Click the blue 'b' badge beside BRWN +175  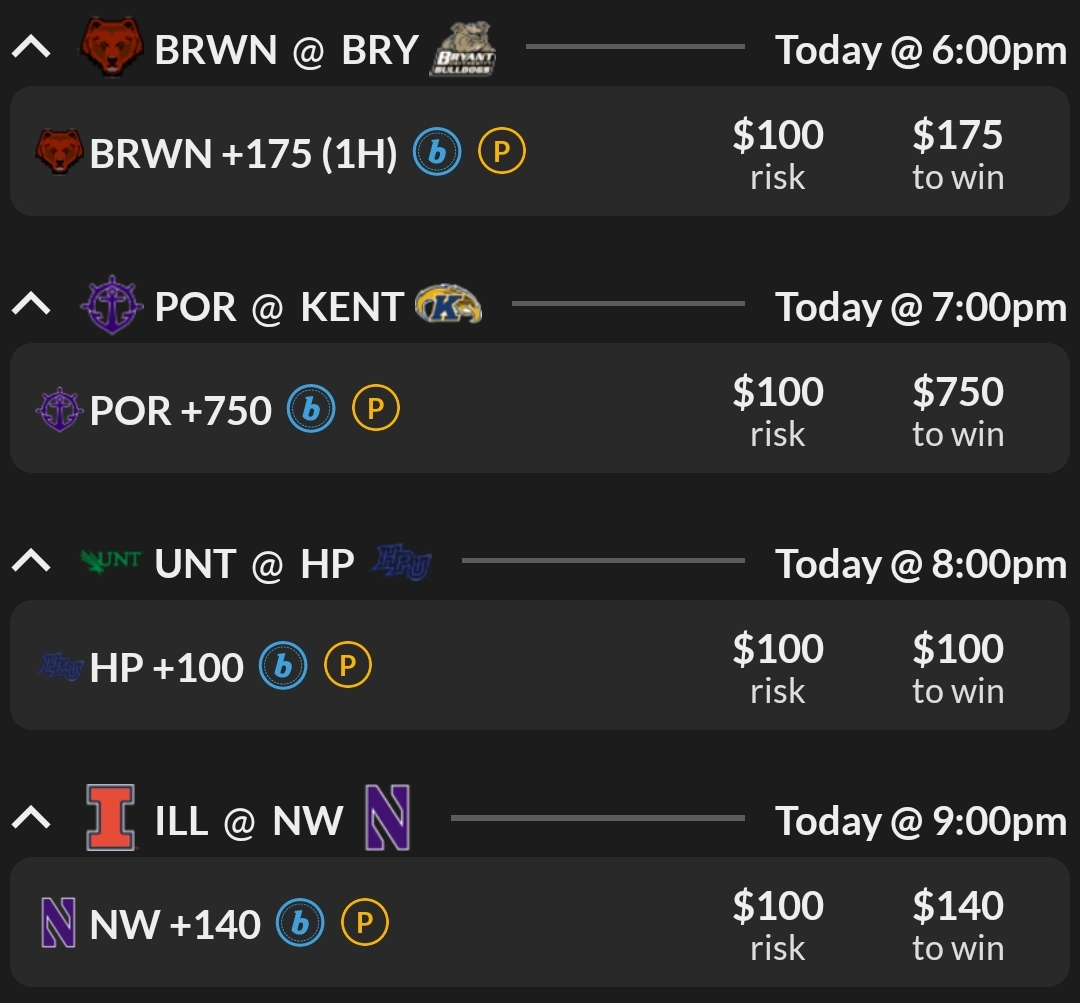(437, 152)
